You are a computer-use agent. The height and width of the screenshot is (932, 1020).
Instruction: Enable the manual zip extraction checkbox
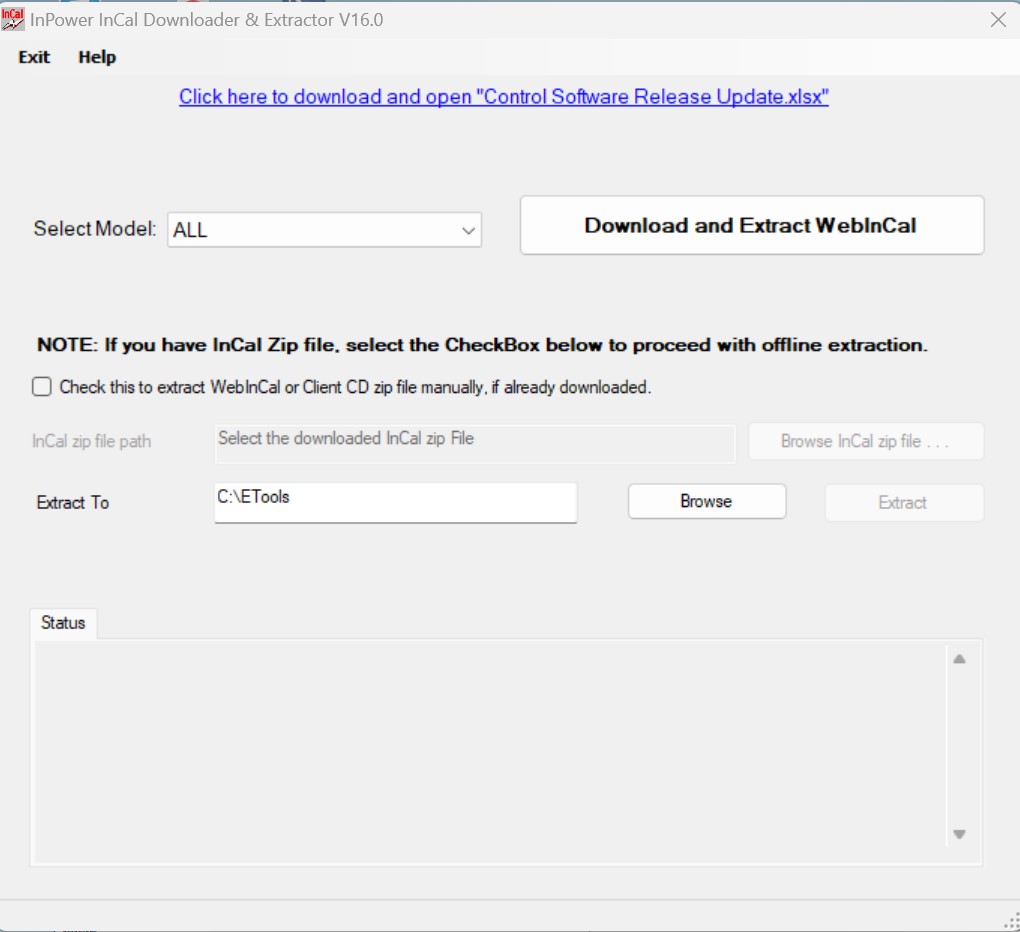click(x=42, y=387)
